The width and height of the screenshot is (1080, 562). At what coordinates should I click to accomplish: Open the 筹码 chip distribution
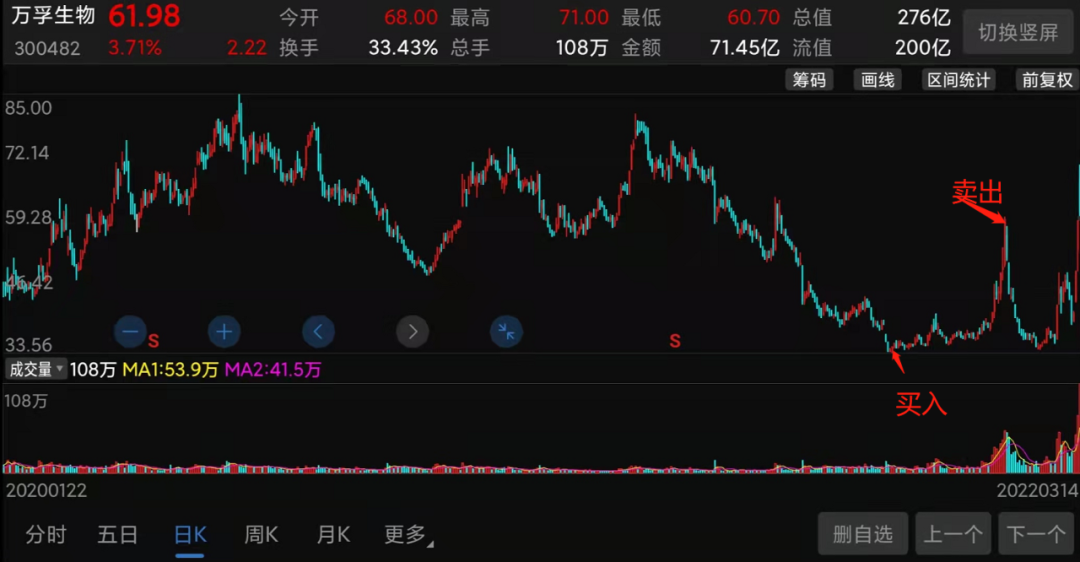click(809, 80)
